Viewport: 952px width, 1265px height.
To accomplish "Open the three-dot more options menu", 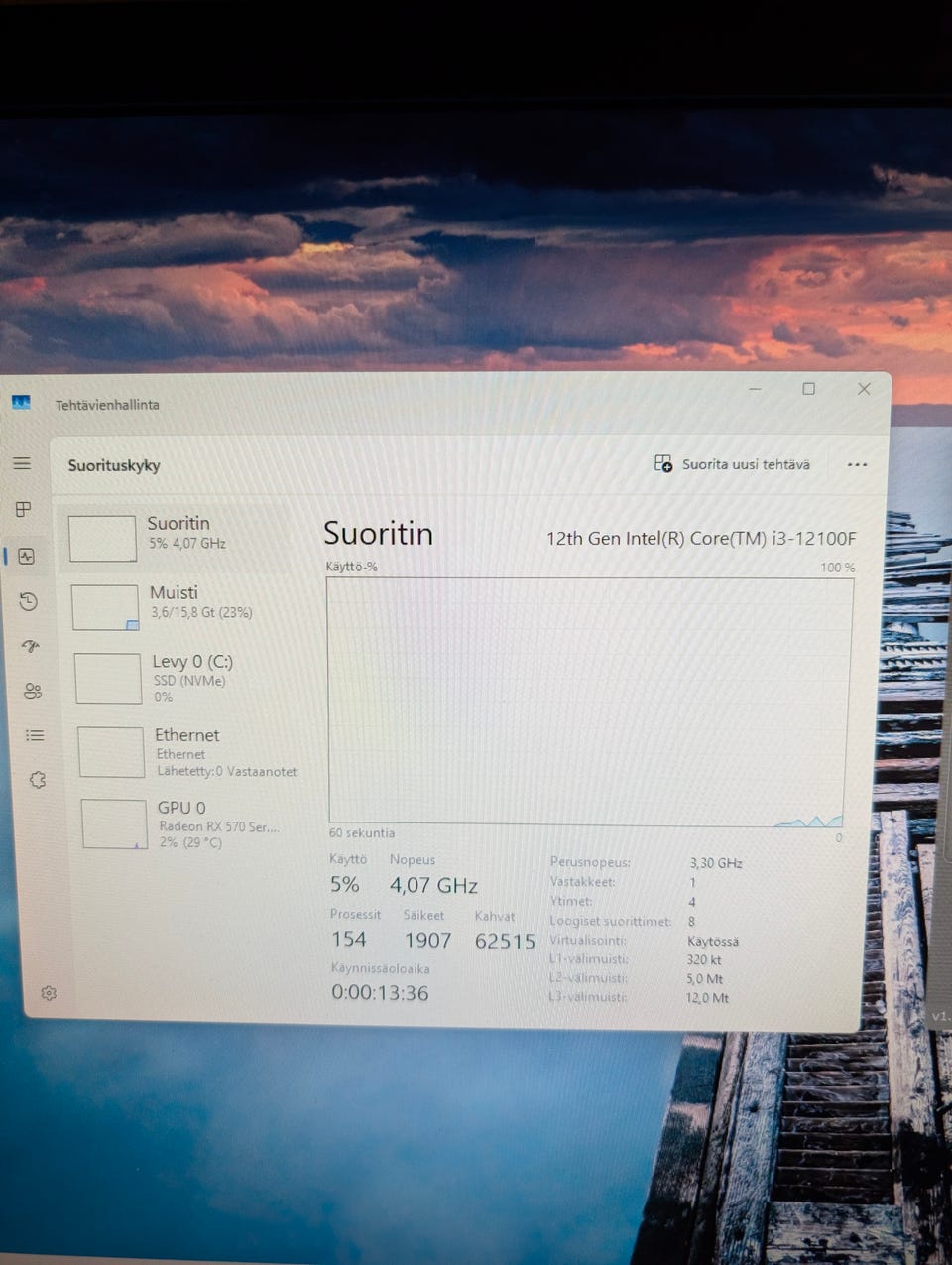I will [858, 464].
